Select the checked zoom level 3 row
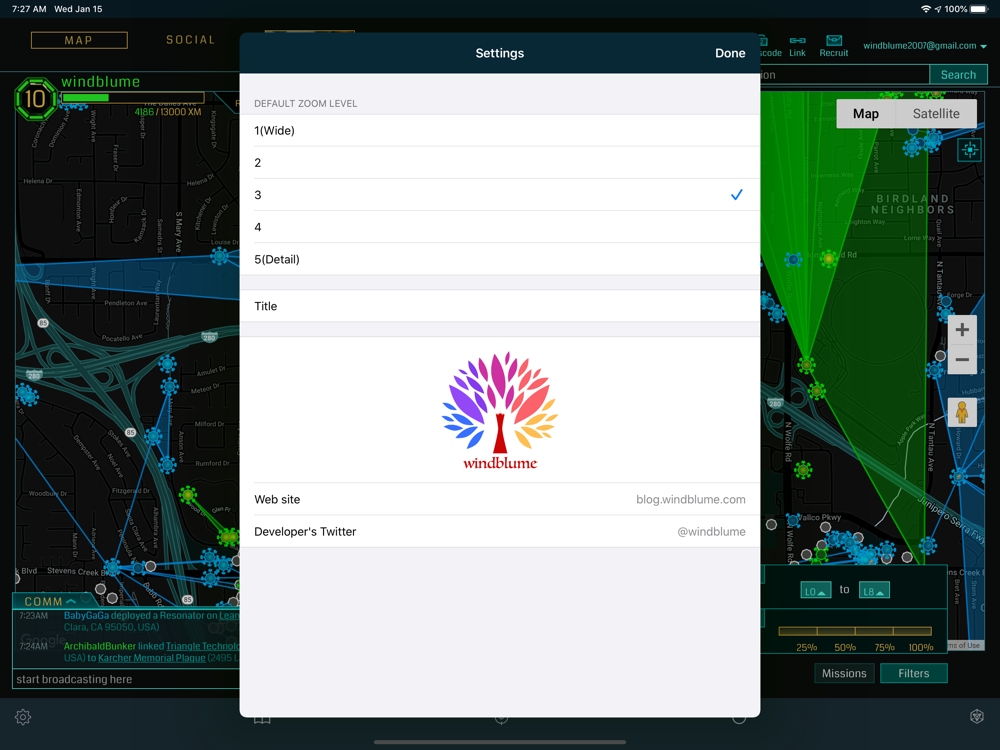Screen dimensions: 1000x750 coord(499,195)
